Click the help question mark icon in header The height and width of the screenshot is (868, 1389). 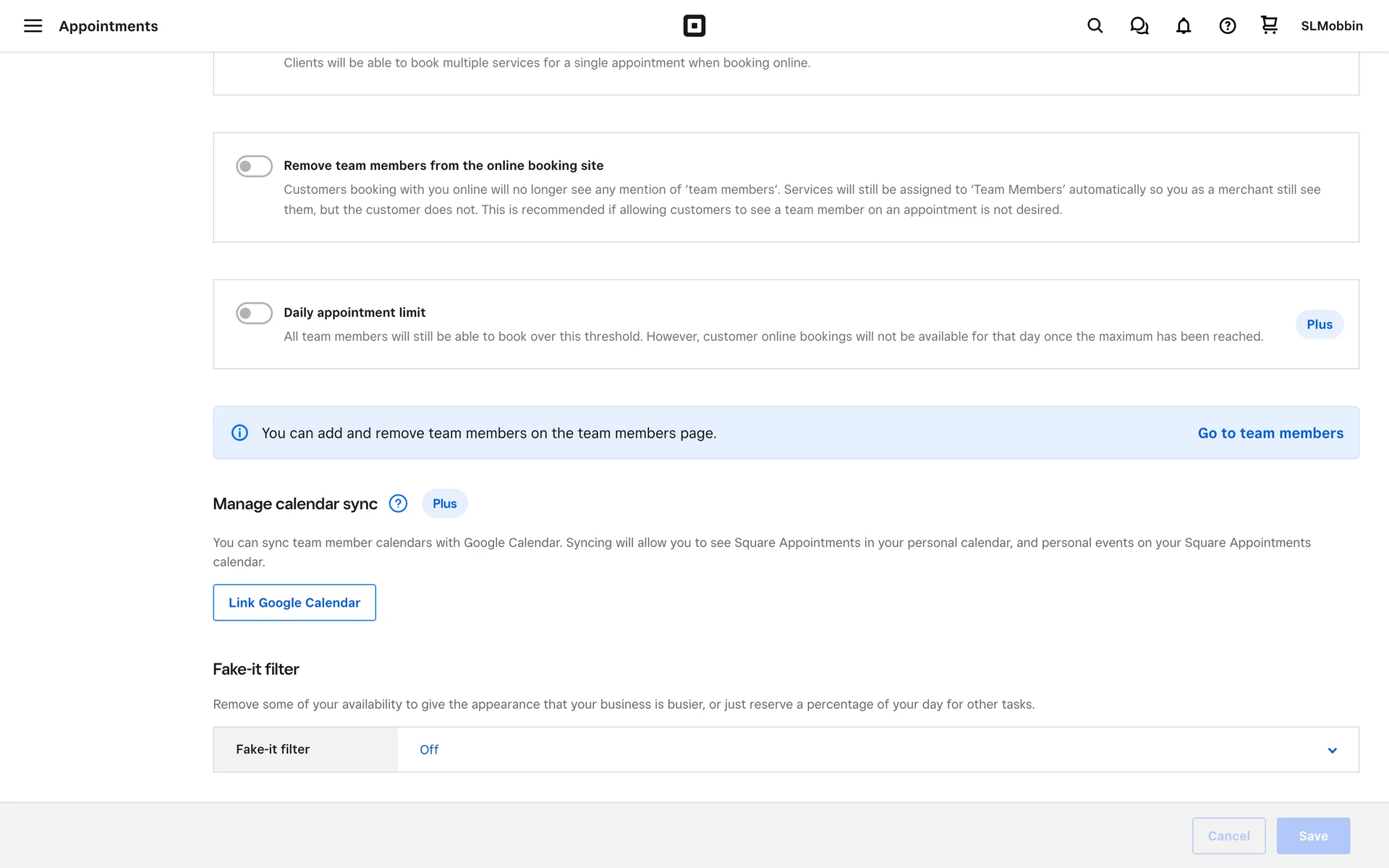pyautogui.click(x=1227, y=26)
